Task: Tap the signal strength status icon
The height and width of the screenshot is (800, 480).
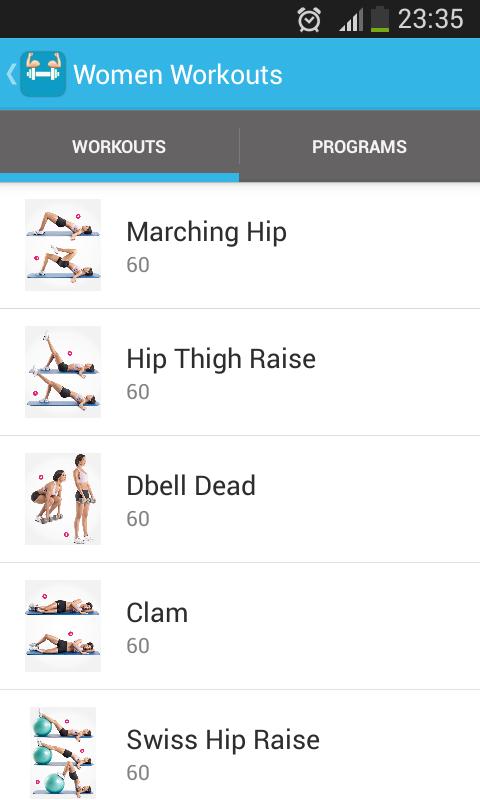Action: (x=351, y=20)
